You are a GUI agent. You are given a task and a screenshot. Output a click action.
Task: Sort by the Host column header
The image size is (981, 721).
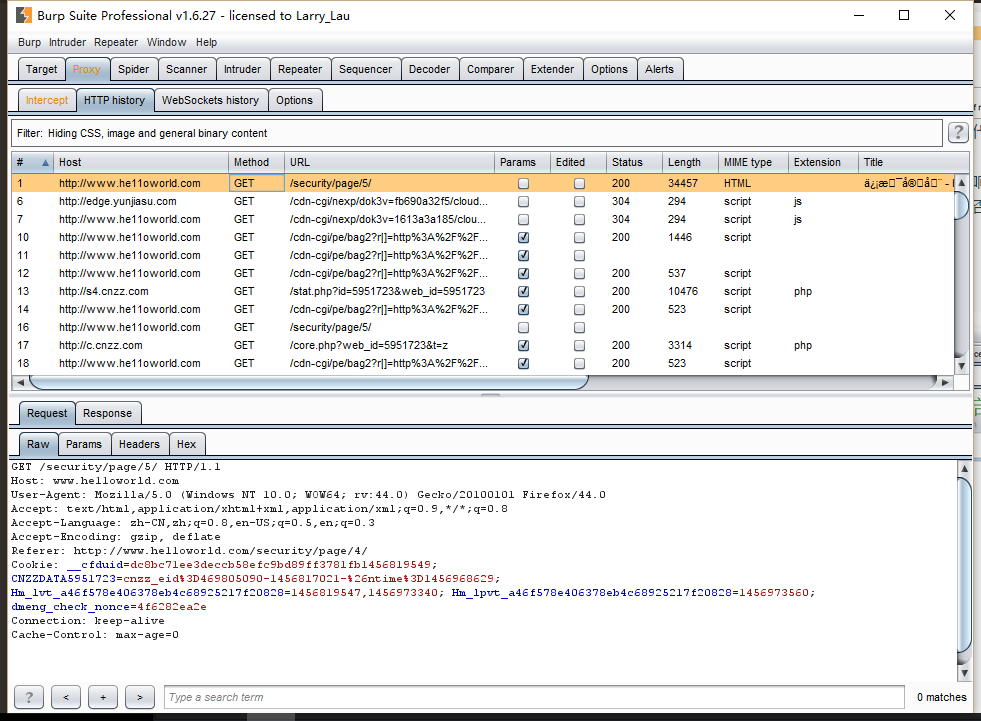[141, 162]
